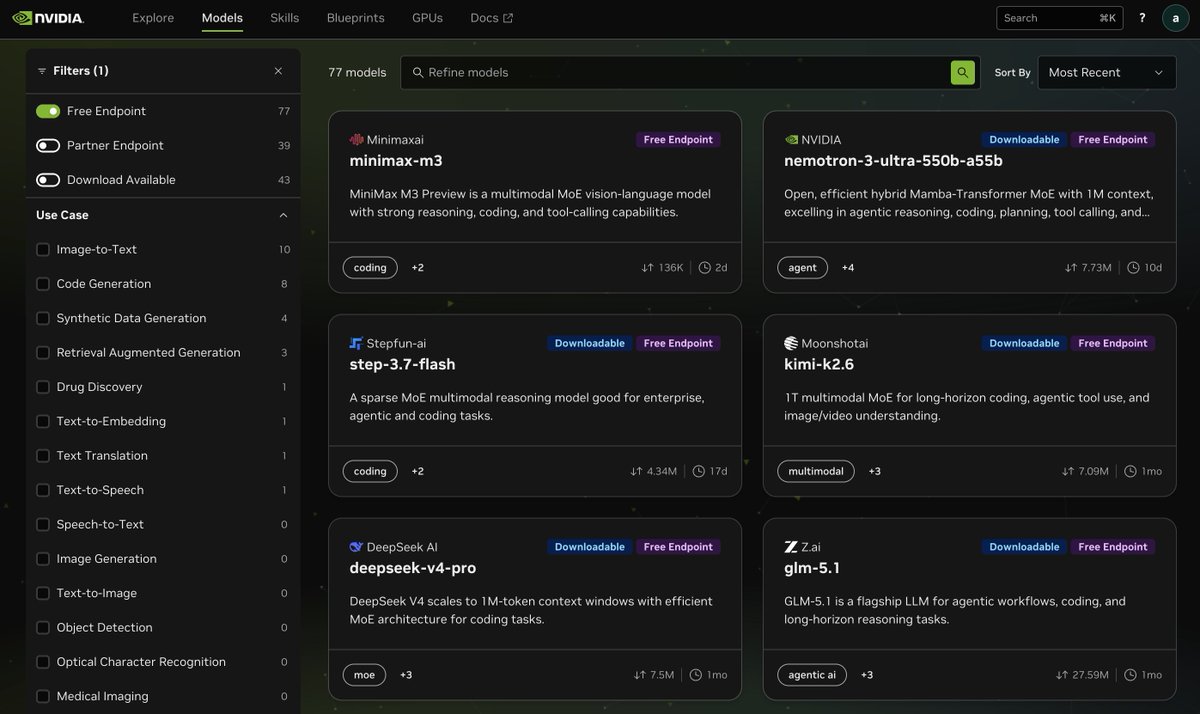Click the DeepSeek AI logo on deepseek-v4-pro card
This screenshot has height=714, width=1200.
(356, 547)
